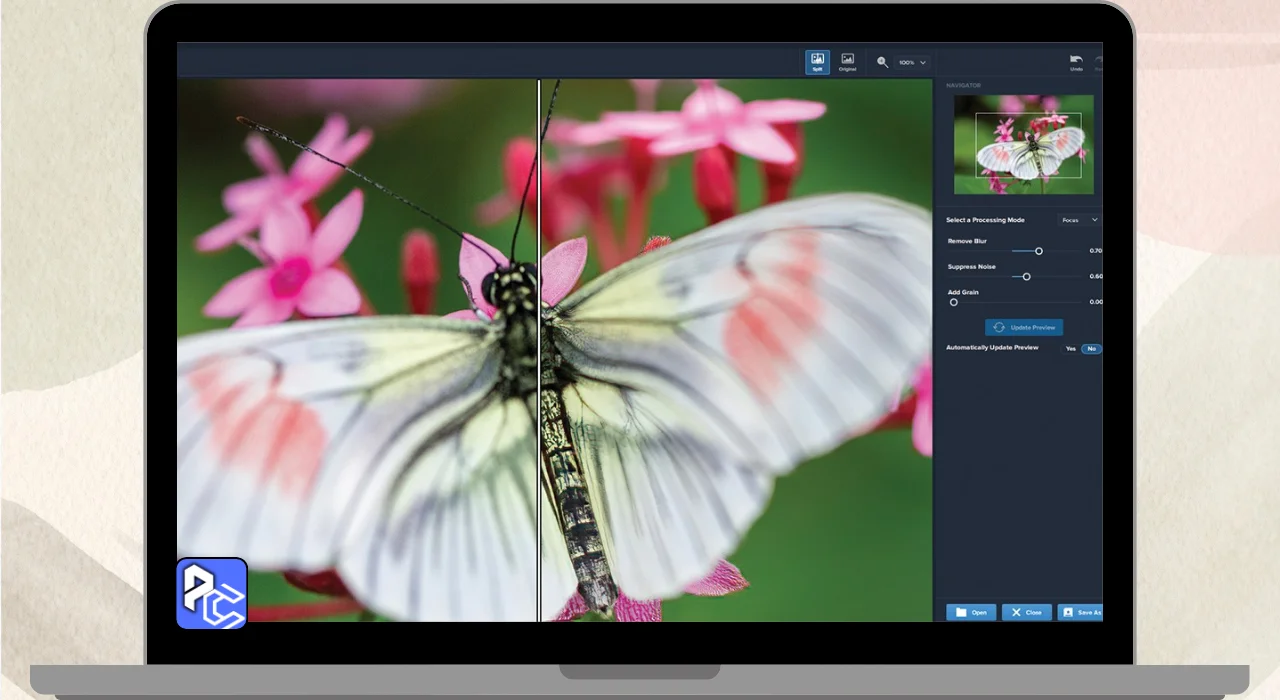
Task: Switch to Original view mode
Action: [x=847, y=62]
